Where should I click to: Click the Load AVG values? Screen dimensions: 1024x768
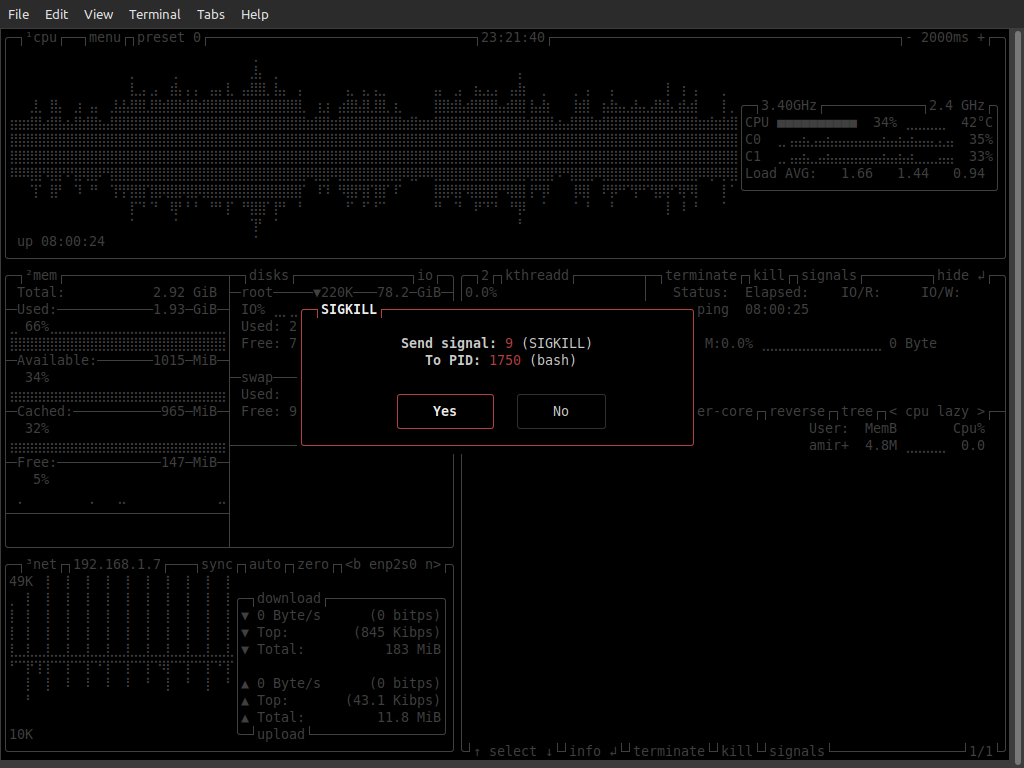913,174
